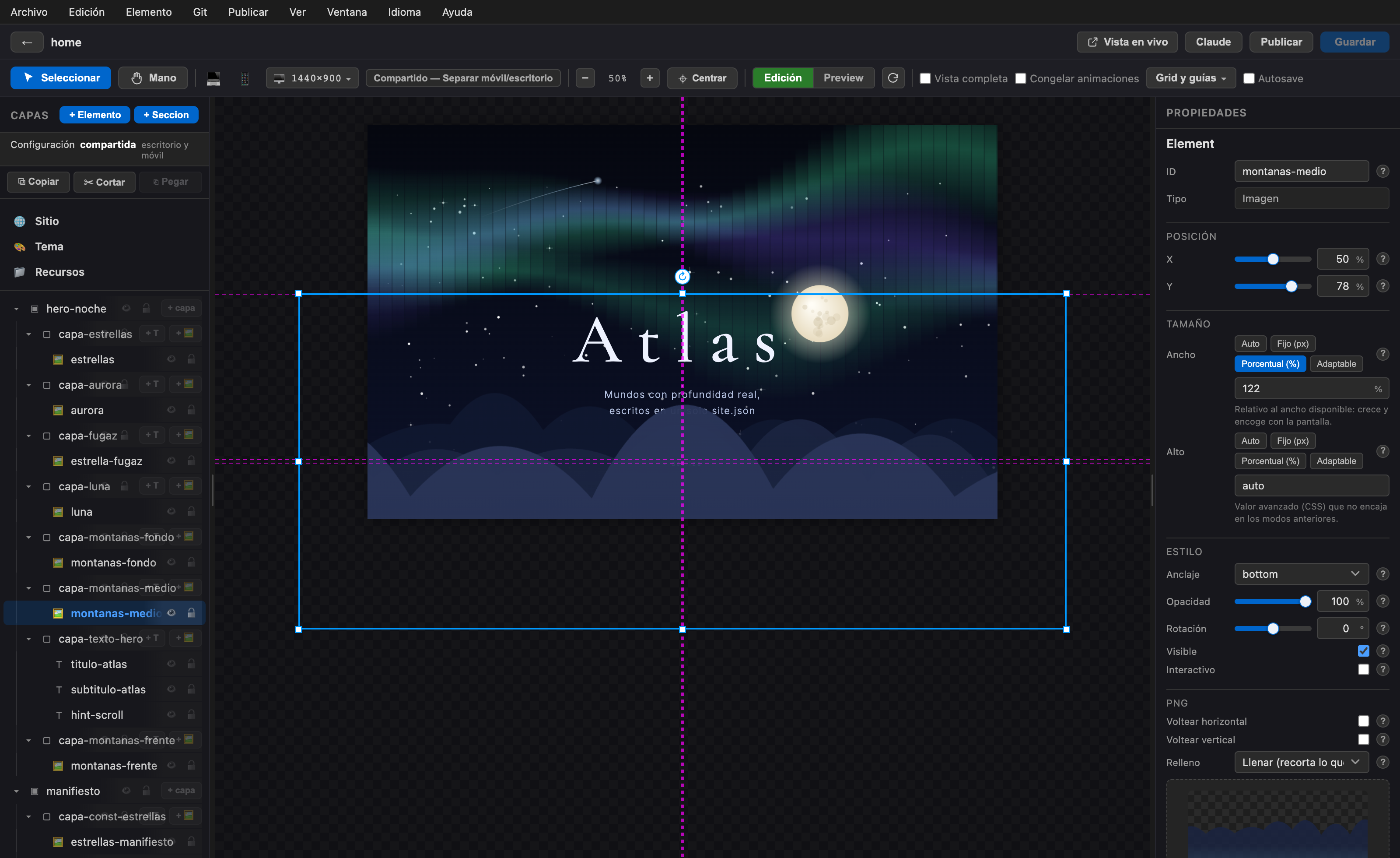Click the reload canvas refresh icon
The height and width of the screenshot is (858, 1400).
(892, 78)
